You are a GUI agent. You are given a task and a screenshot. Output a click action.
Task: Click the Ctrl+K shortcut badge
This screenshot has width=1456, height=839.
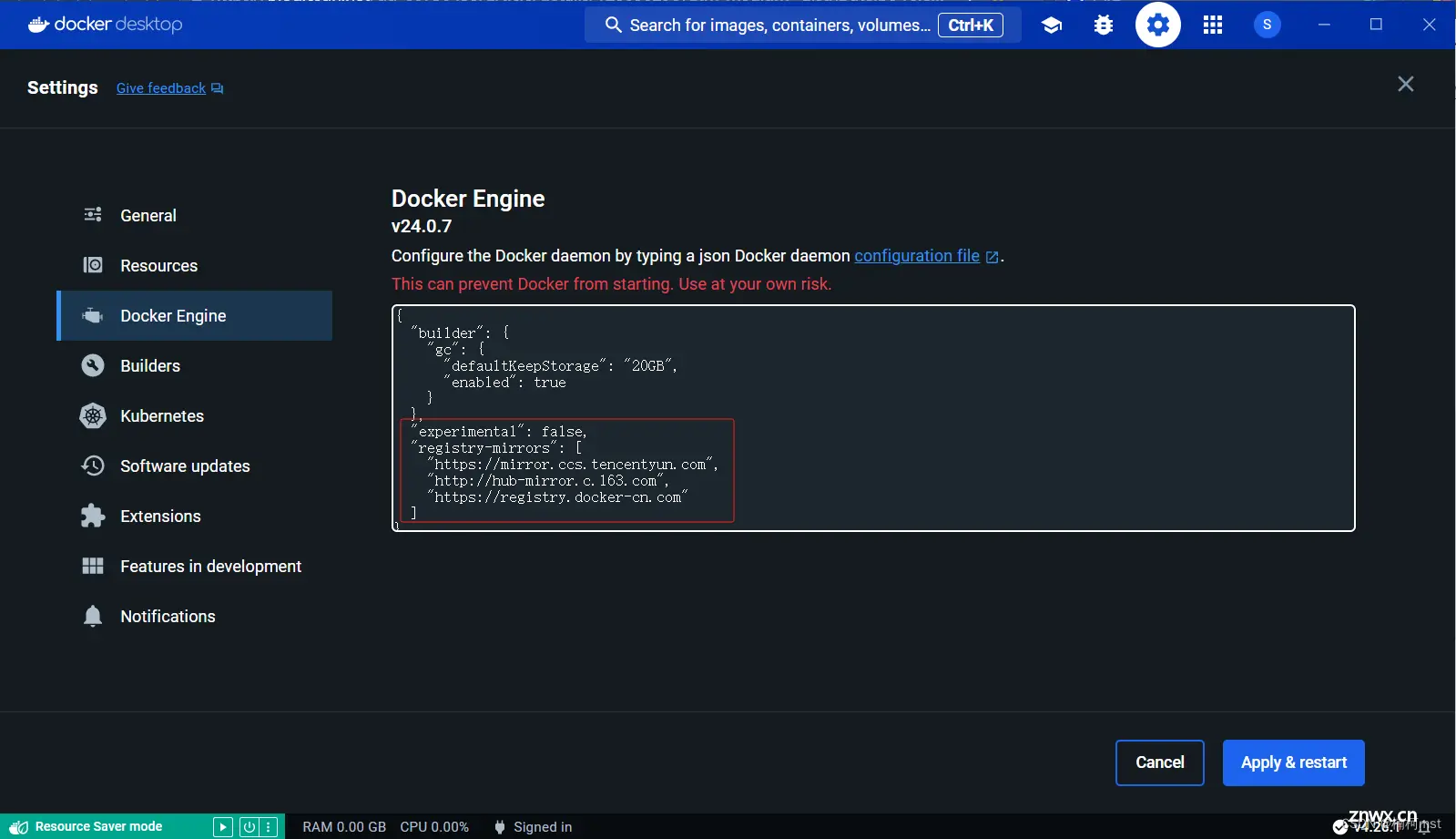click(x=971, y=26)
